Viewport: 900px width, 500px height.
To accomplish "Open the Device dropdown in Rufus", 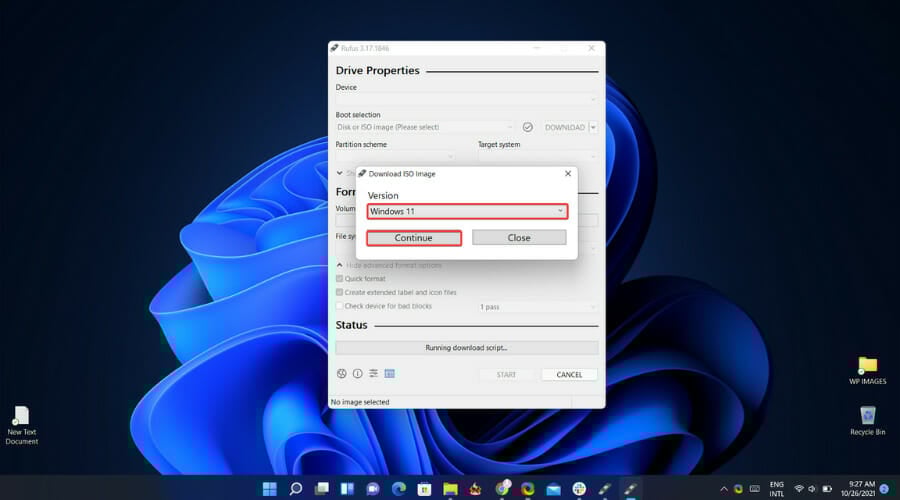I will [x=467, y=99].
